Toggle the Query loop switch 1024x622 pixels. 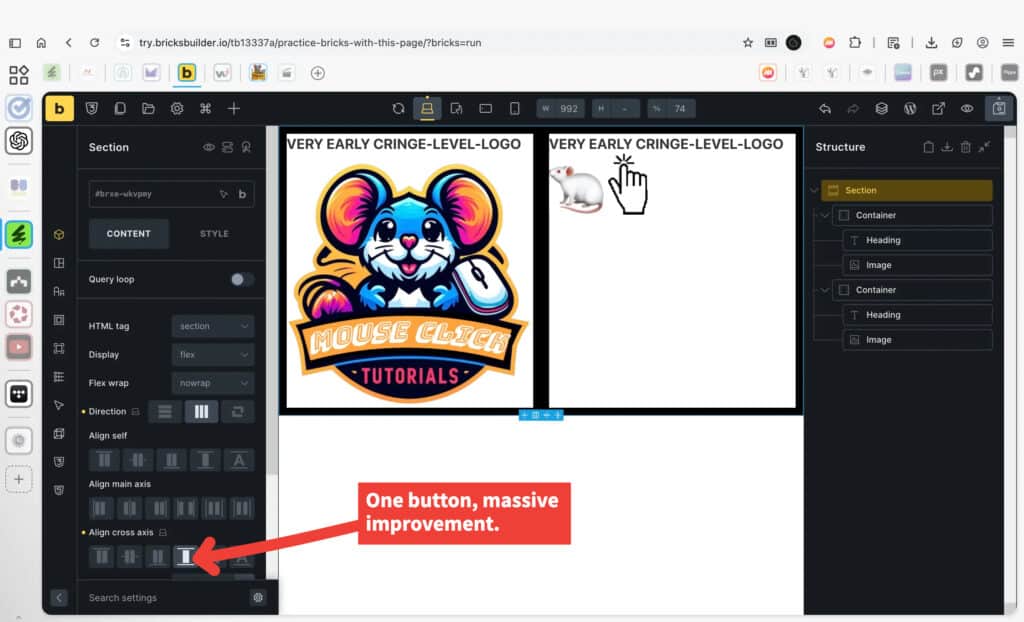click(241, 280)
